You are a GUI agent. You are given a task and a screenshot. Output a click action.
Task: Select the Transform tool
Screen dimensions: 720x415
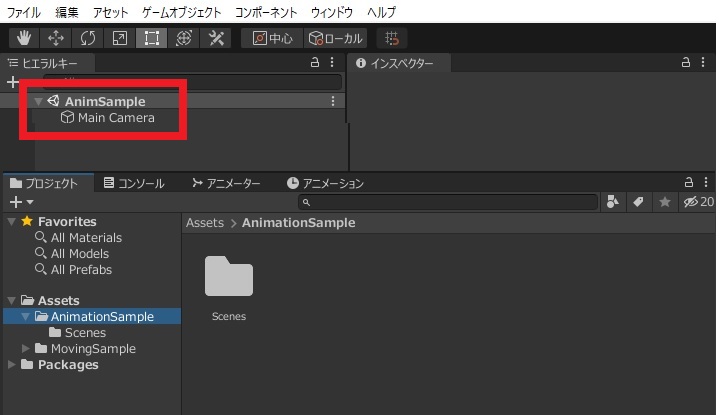click(x=184, y=38)
